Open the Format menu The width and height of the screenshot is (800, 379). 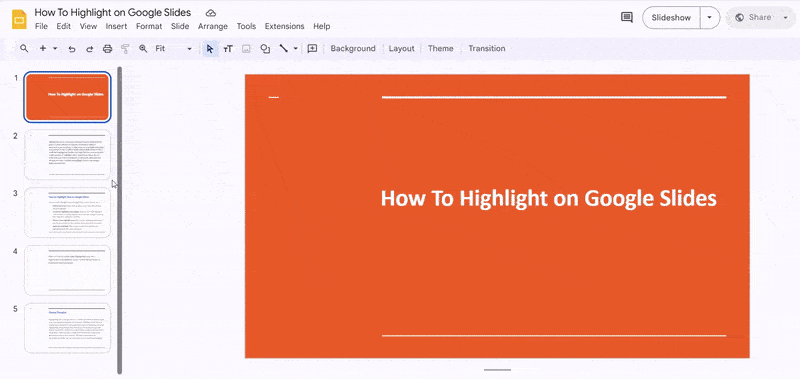pyautogui.click(x=149, y=27)
